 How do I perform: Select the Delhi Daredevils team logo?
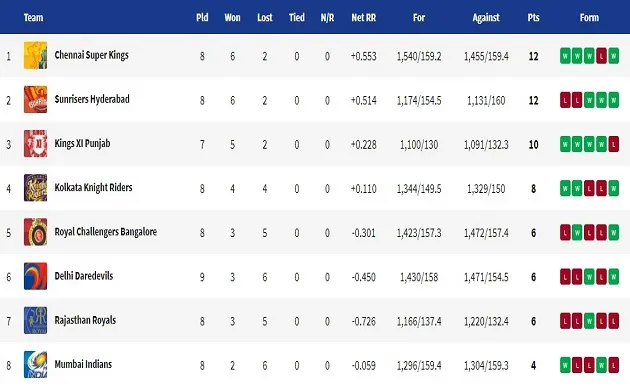pos(35,276)
